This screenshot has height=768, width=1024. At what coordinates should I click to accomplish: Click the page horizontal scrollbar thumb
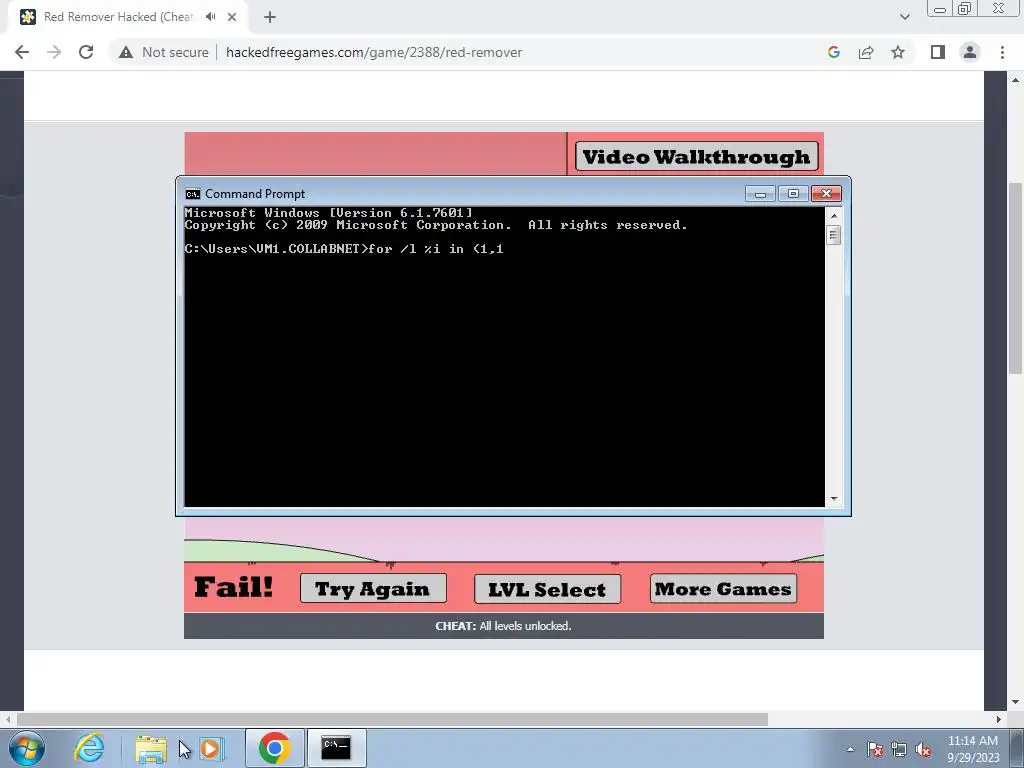[392, 719]
